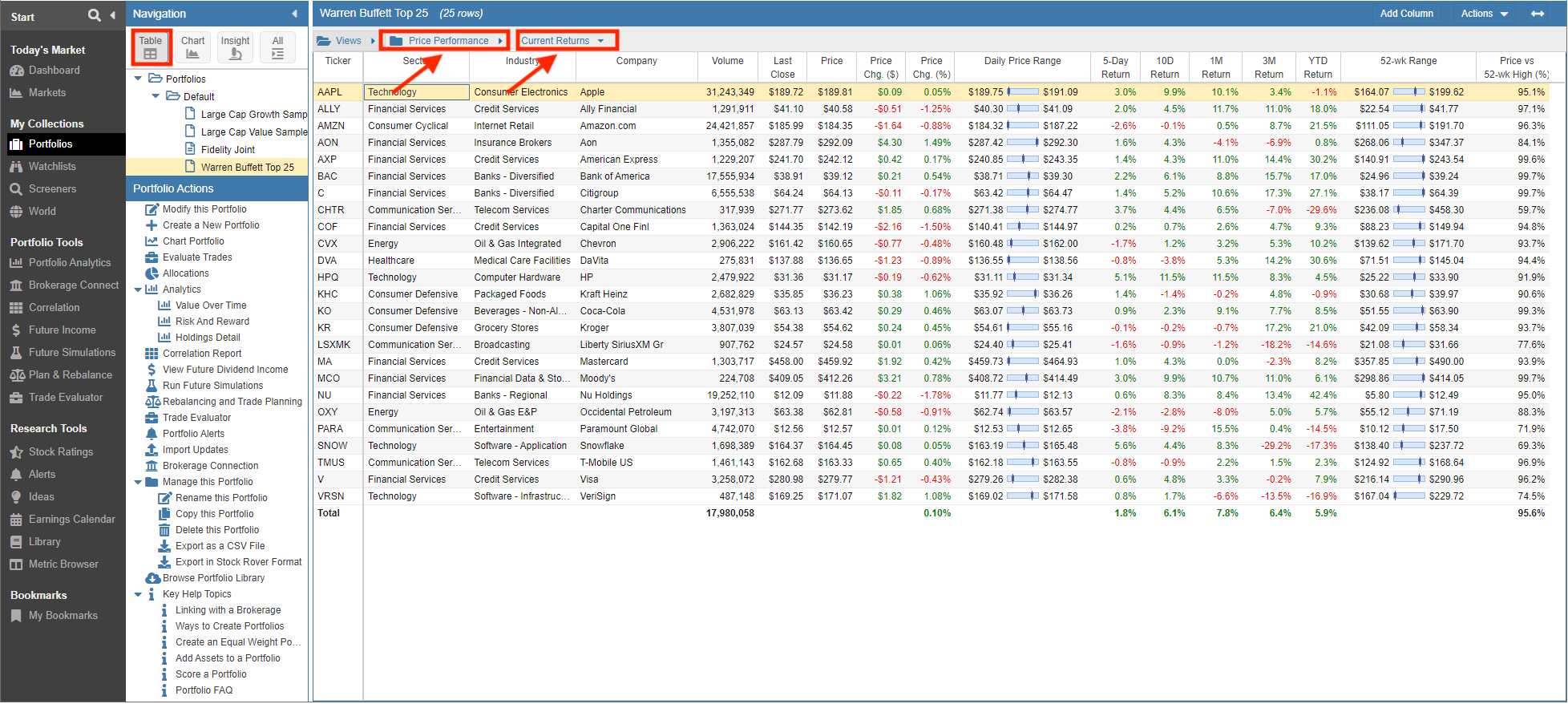Open the Dashboard gauge icon
This screenshot has width=1568, height=704.
[17, 71]
